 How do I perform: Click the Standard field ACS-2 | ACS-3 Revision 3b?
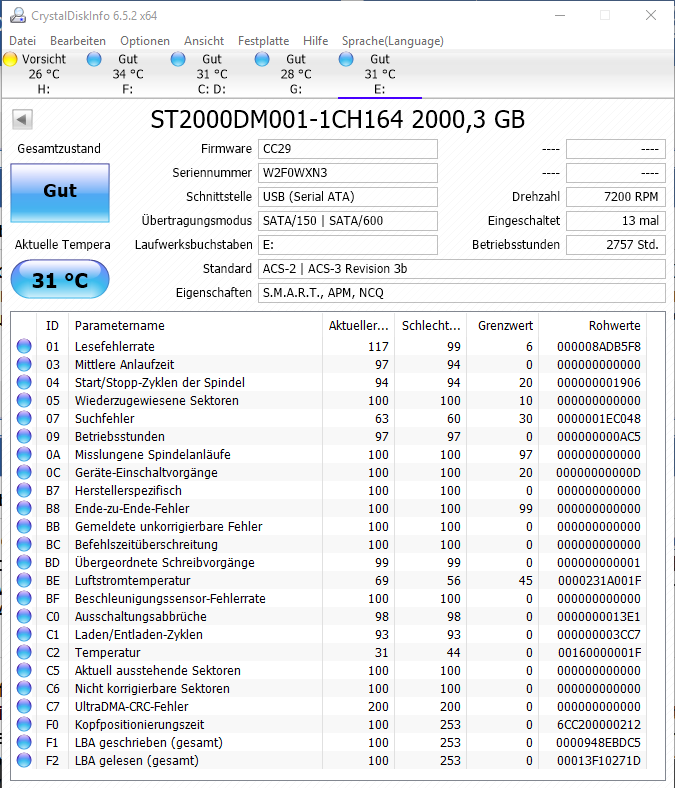pos(462,269)
